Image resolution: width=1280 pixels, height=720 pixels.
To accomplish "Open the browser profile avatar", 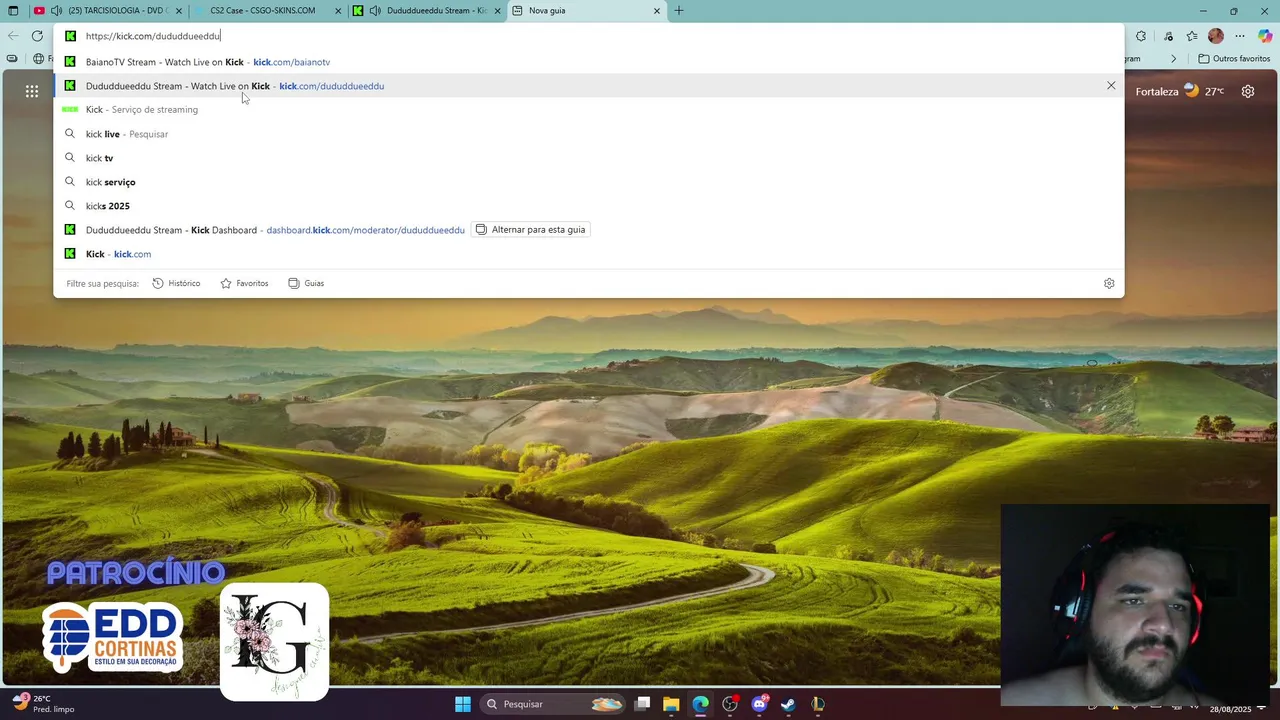I will pos(1216,36).
